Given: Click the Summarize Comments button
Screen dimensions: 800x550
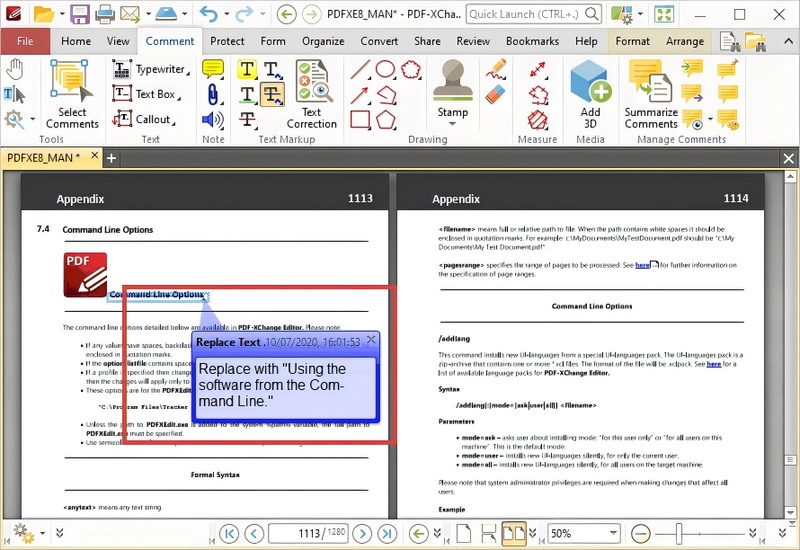Looking at the screenshot, I should coord(651,95).
